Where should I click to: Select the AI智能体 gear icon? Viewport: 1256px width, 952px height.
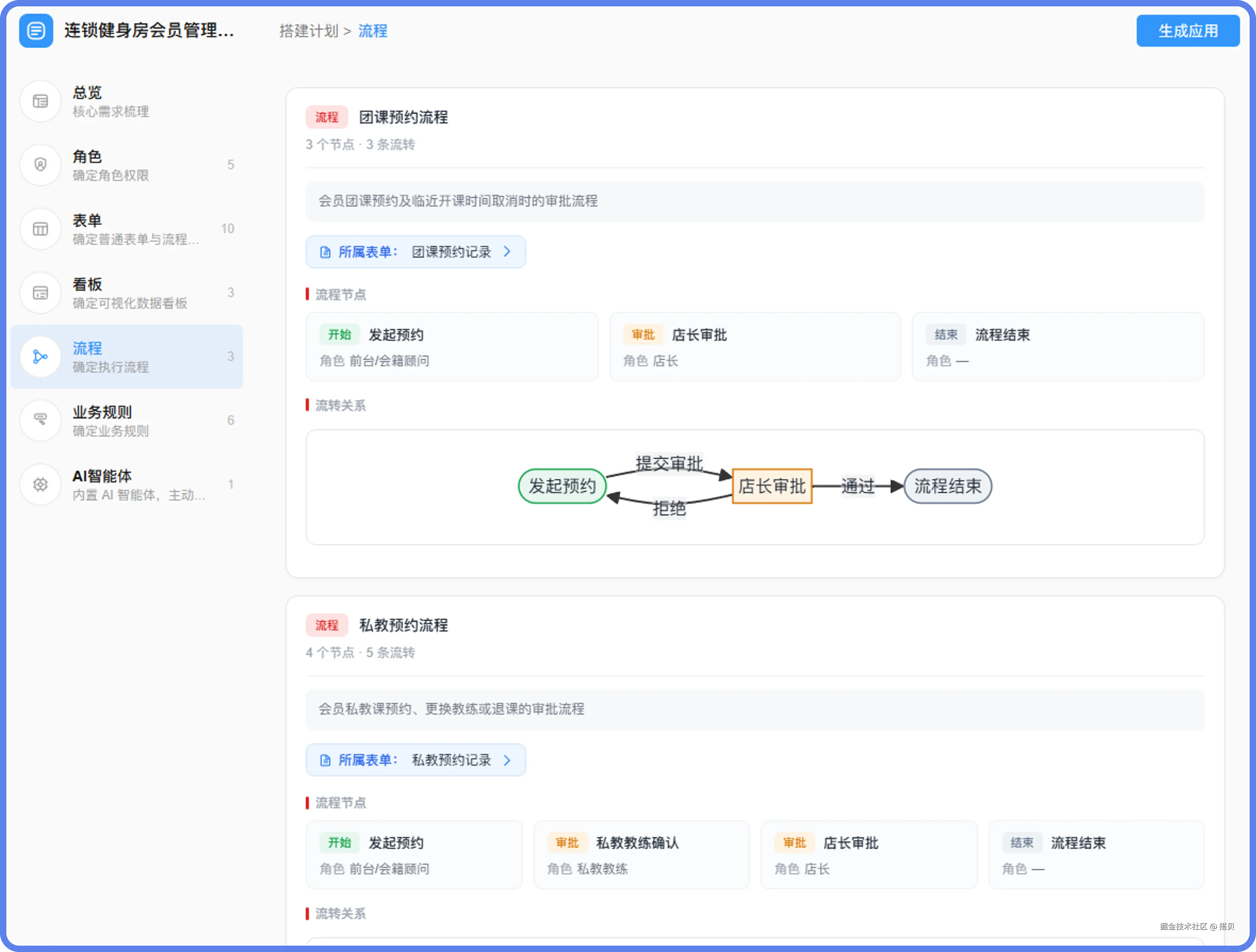click(40, 485)
